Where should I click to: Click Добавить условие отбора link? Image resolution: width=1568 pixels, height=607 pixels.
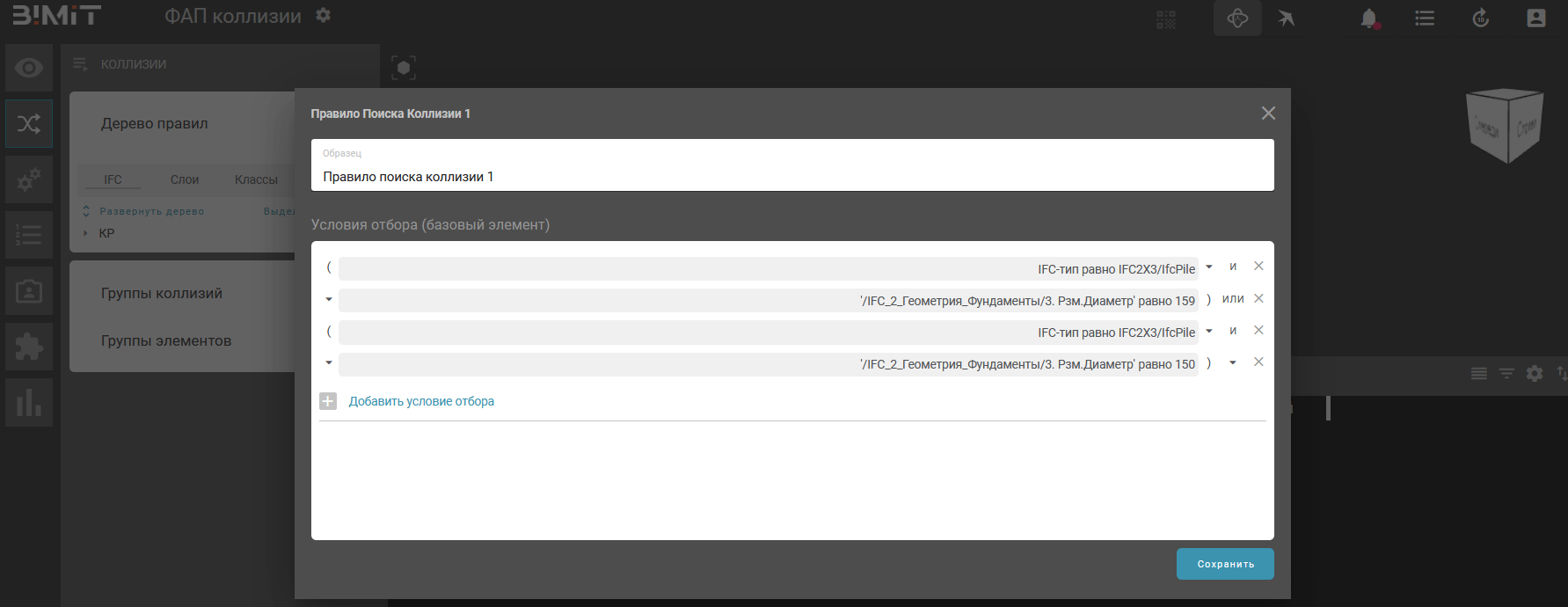(x=421, y=401)
